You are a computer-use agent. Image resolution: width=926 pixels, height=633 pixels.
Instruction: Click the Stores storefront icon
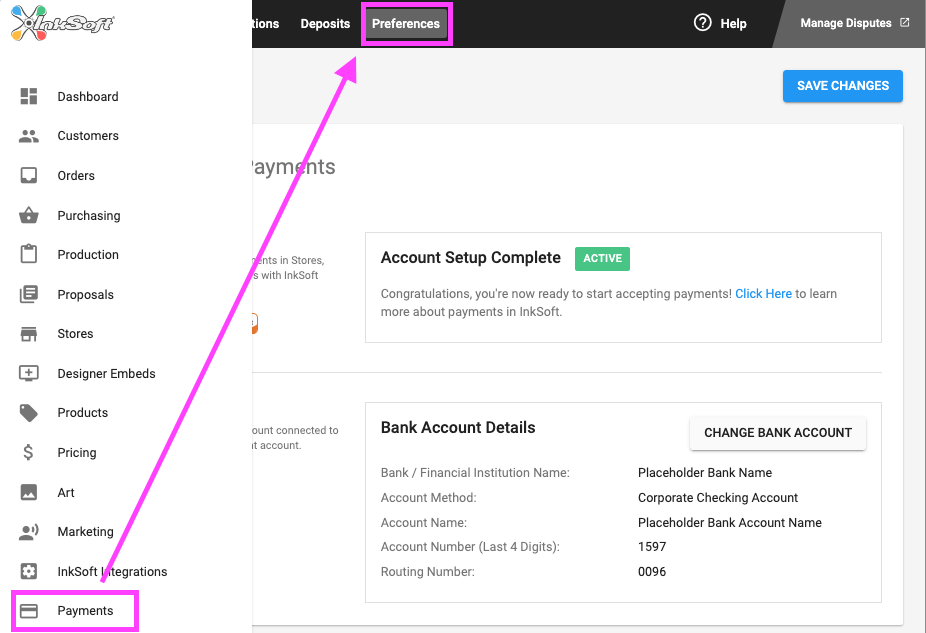point(29,334)
